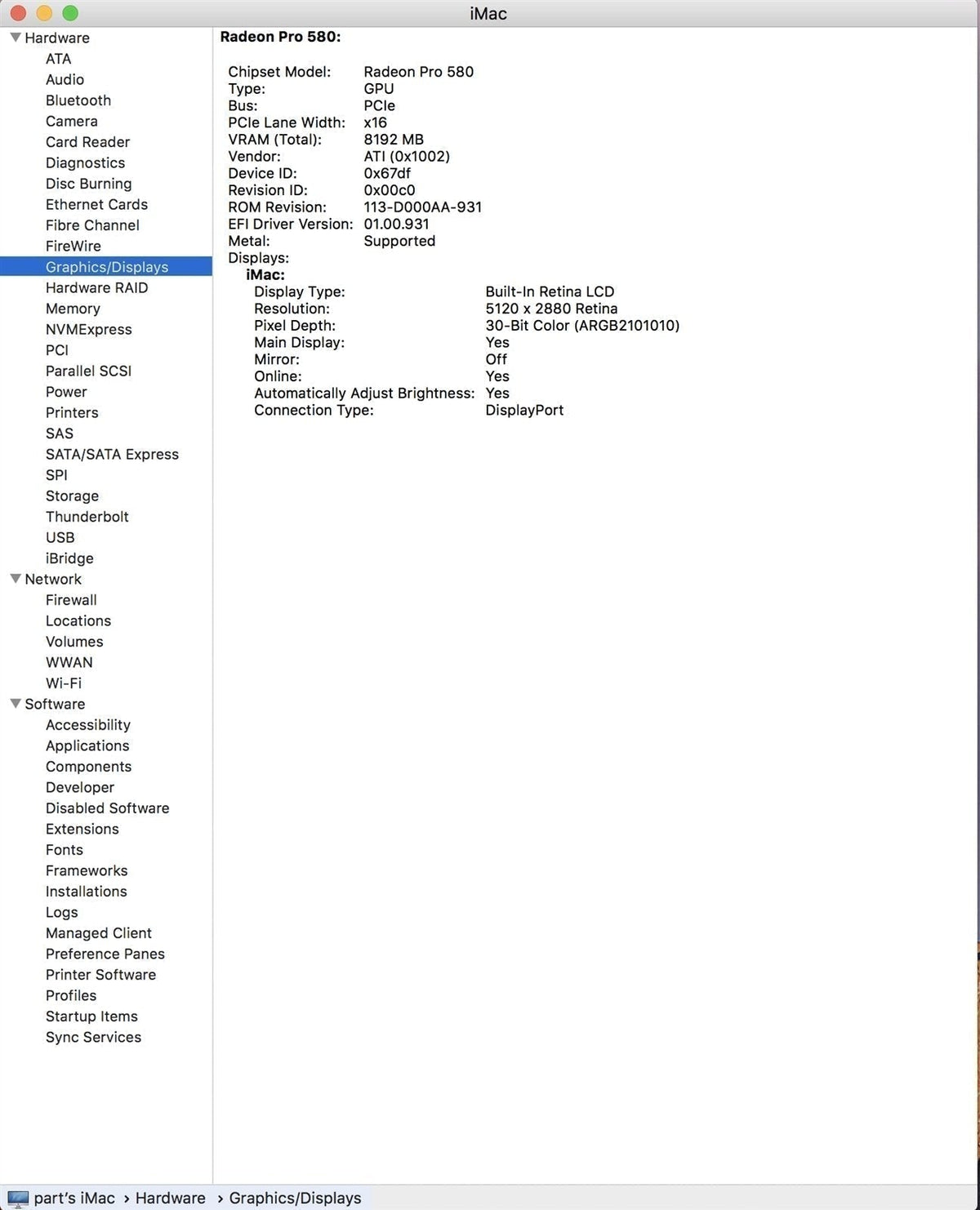Collapse the Hardware section
The height and width of the screenshot is (1210, 980).
(15, 38)
